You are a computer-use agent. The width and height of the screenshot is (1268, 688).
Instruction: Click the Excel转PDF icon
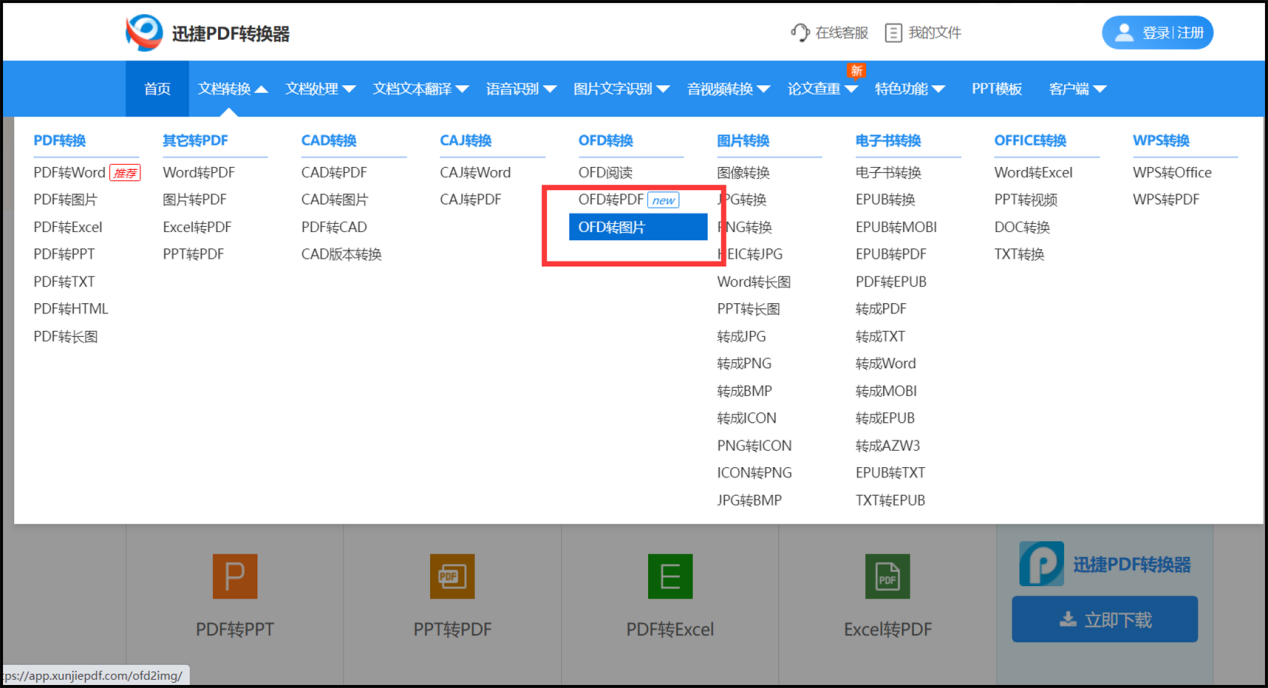tap(887, 577)
